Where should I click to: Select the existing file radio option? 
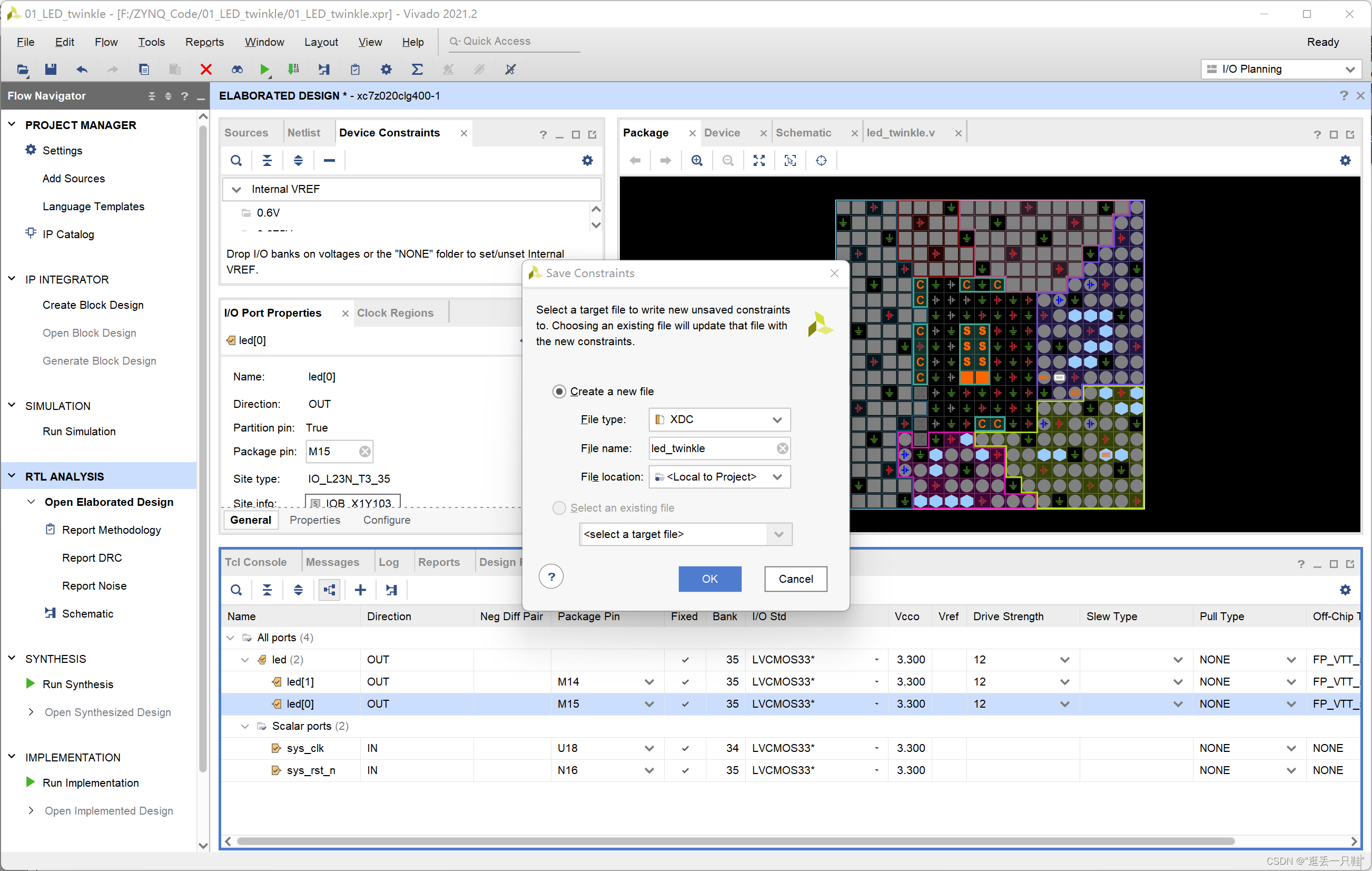coord(559,508)
